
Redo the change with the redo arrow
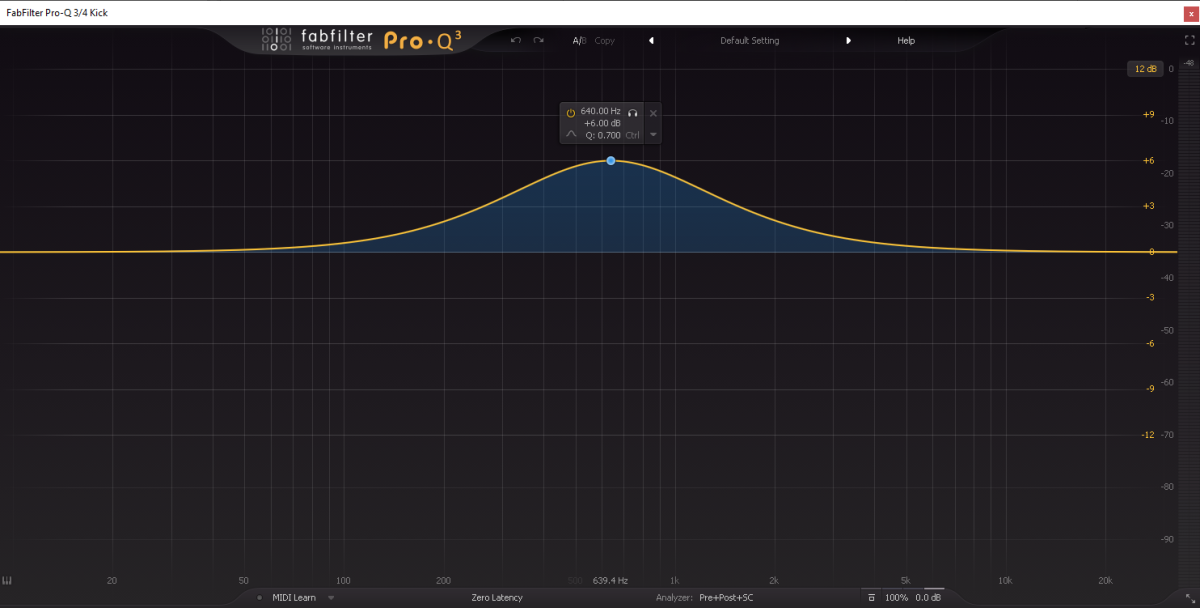point(539,41)
